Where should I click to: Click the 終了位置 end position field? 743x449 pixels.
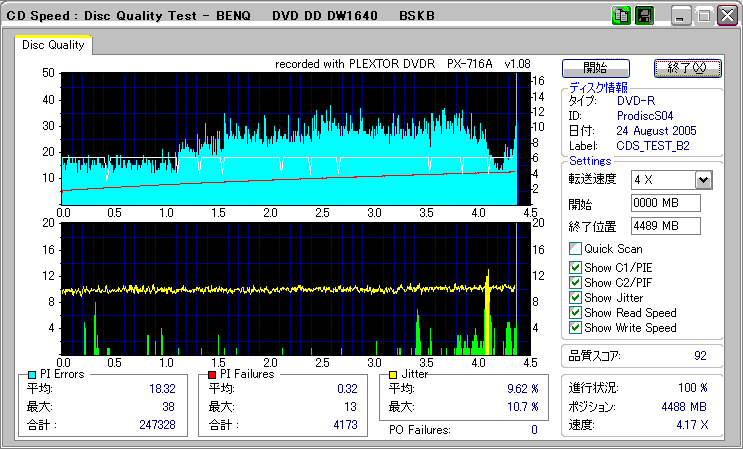[x=666, y=225]
